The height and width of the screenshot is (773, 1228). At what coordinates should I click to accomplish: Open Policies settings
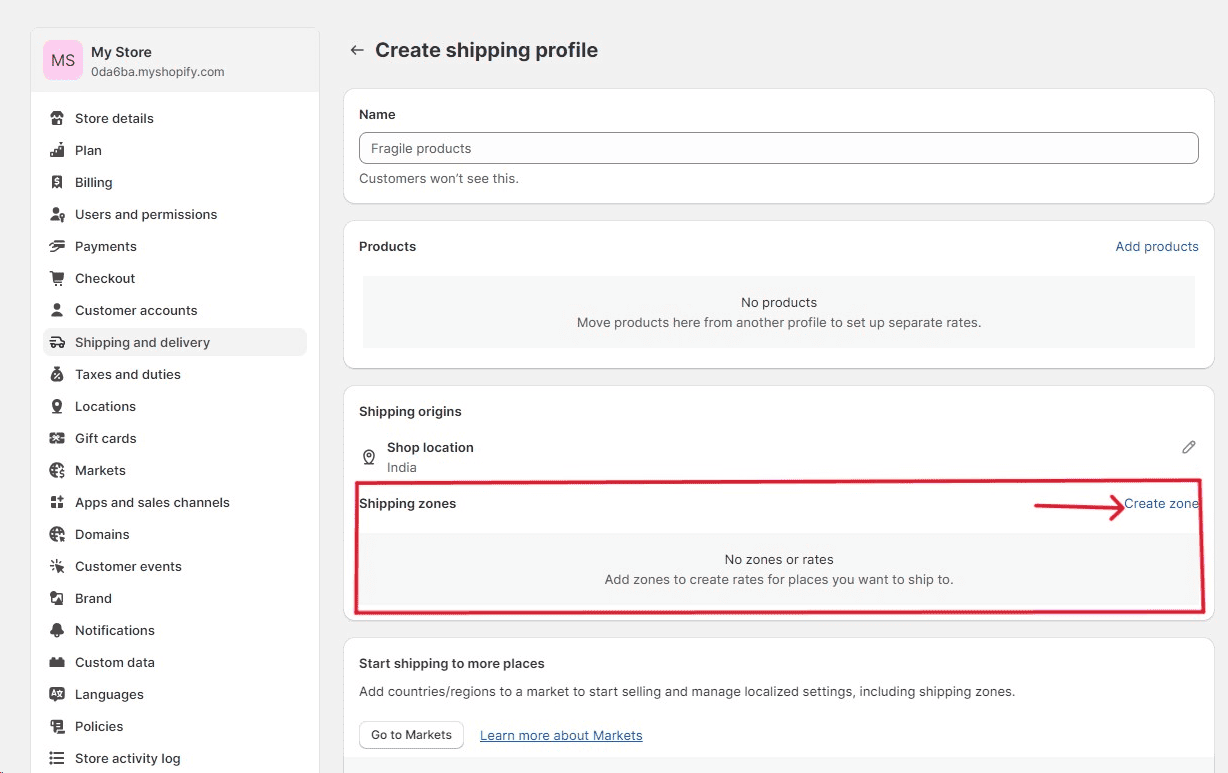pos(175,726)
